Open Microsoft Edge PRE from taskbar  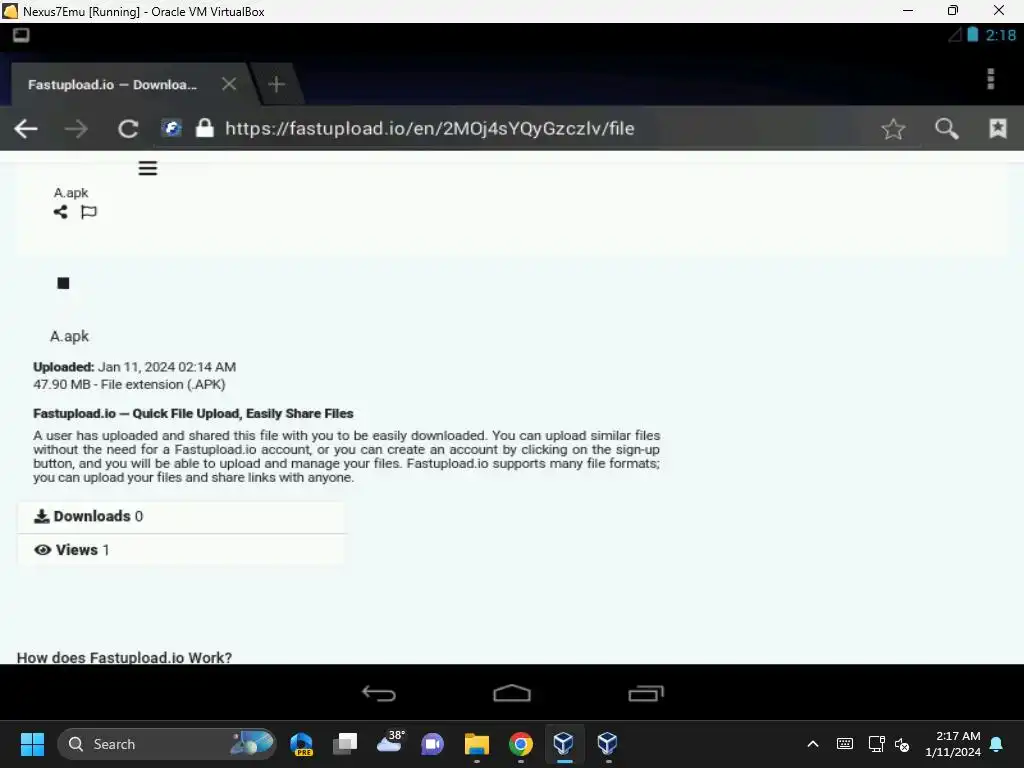tap(301, 744)
